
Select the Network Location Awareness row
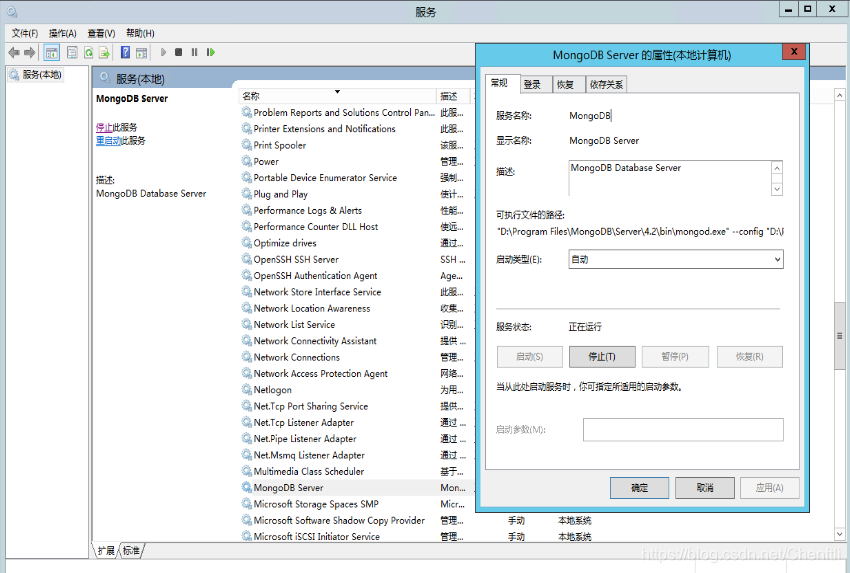[x=356, y=308]
